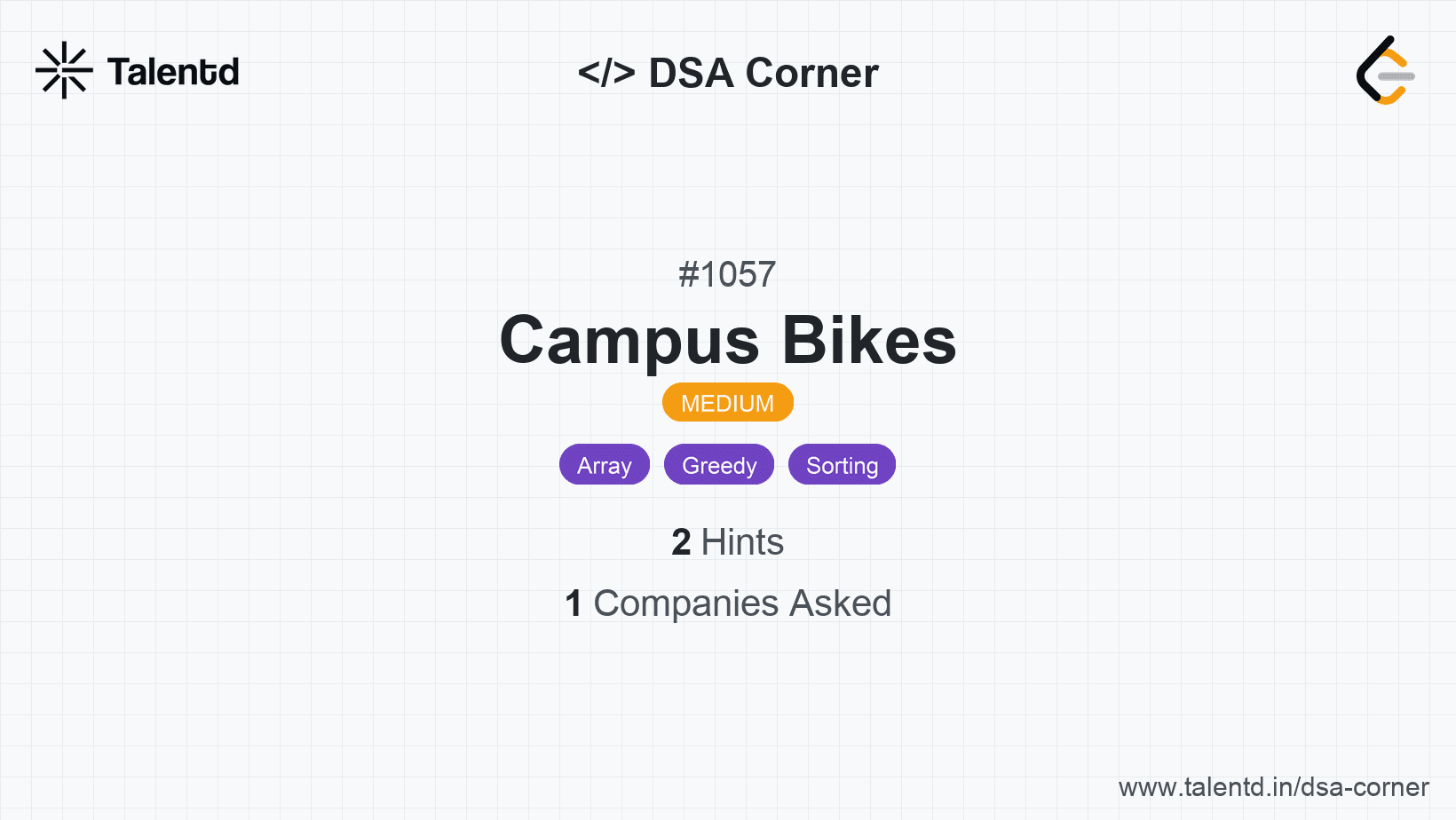Viewport: 1456px width, 820px height.
Task: Click the word Asked near the bottom
Action: [x=840, y=603]
